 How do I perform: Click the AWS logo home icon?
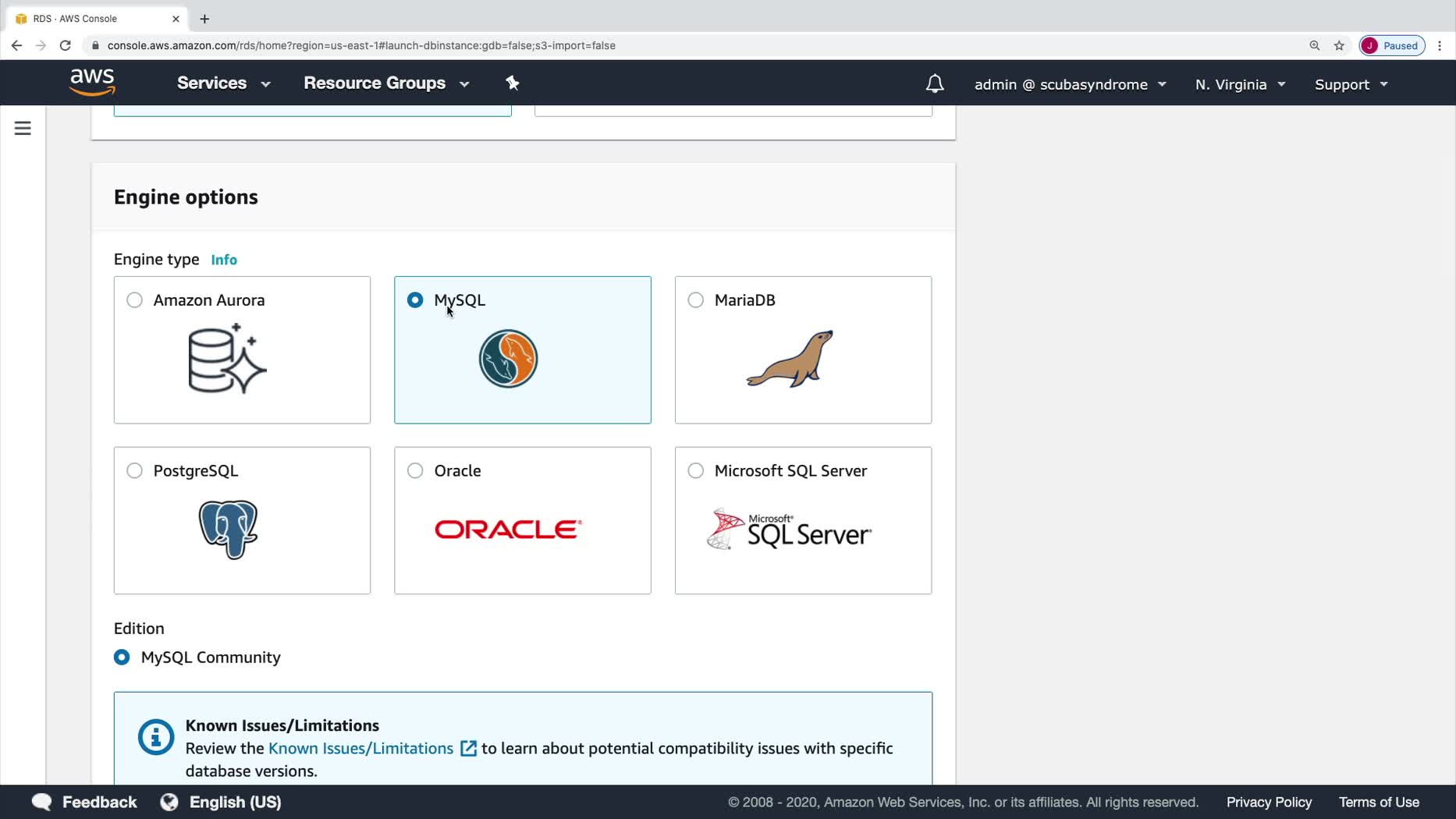pos(92,82)
